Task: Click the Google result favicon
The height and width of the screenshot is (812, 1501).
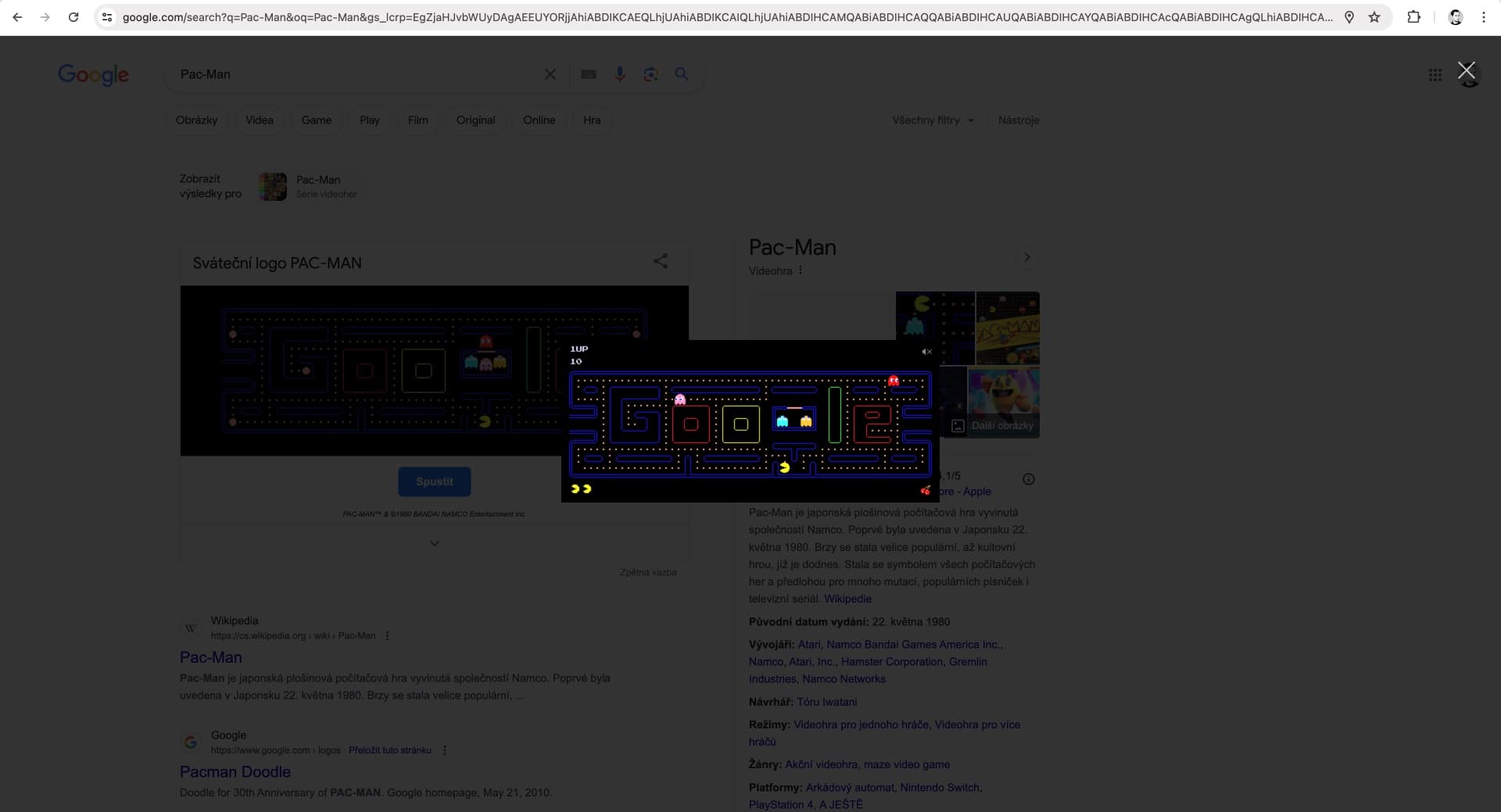Action: coord(191,742)
